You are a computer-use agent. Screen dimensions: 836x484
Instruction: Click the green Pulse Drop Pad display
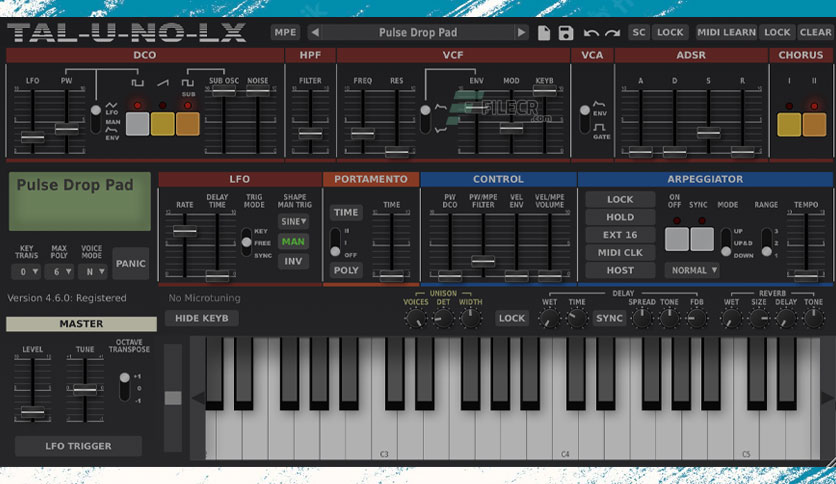click(79, 201)
